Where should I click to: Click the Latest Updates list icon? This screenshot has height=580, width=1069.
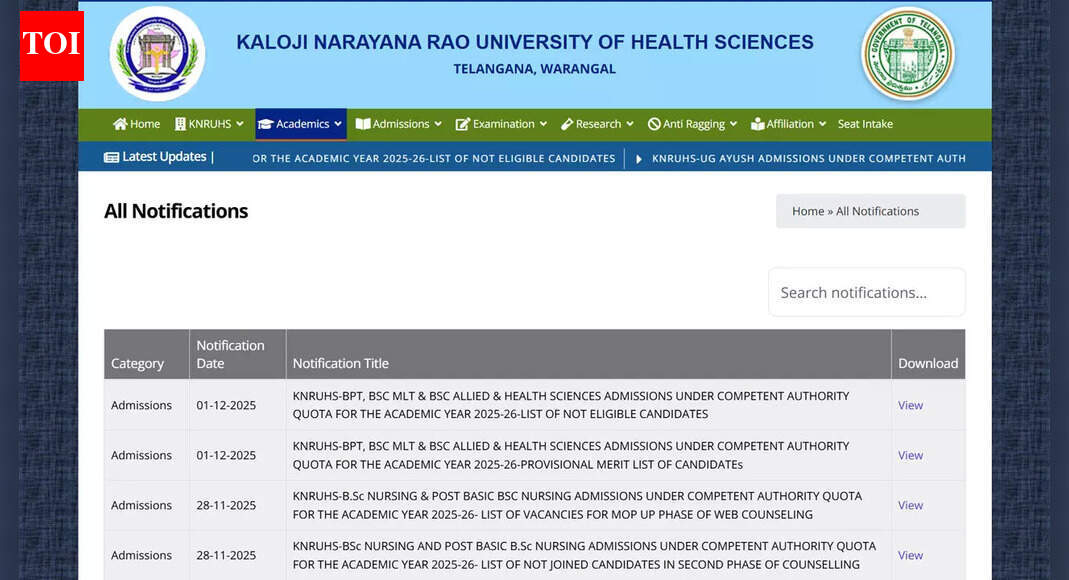(x=112, y=157)
